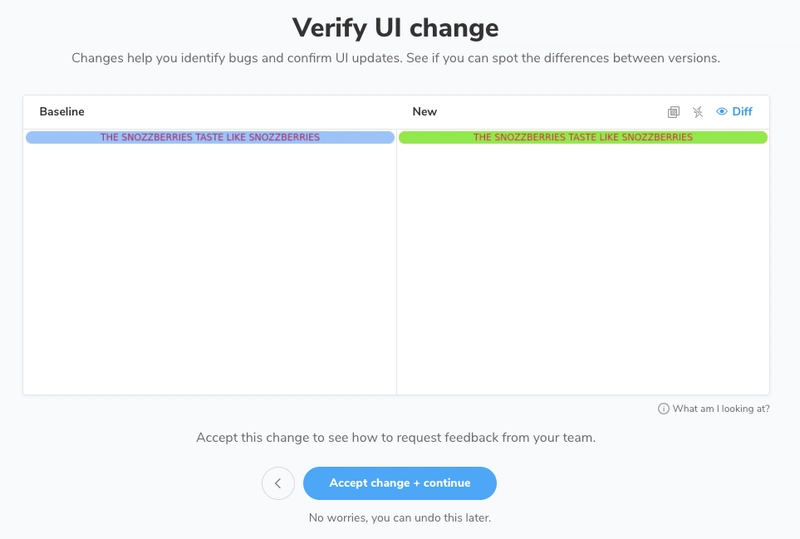Click the white header bar between New and icons

tap(550, 112)
